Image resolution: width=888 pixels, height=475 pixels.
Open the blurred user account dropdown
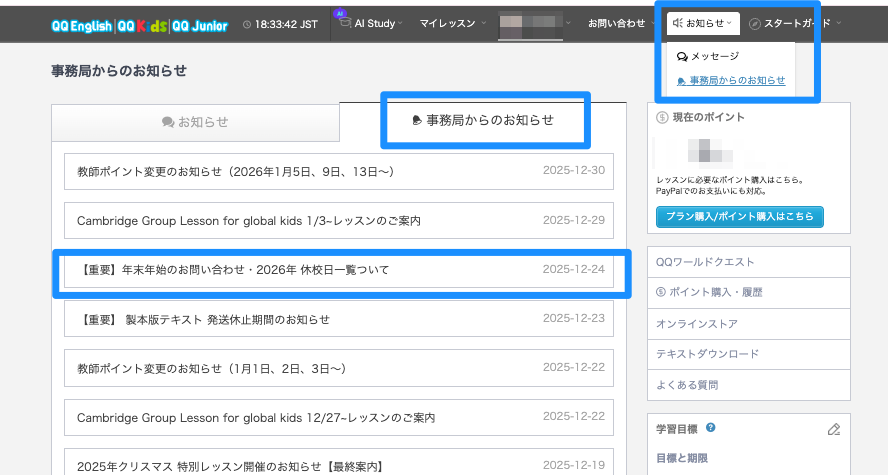(535, 23)
